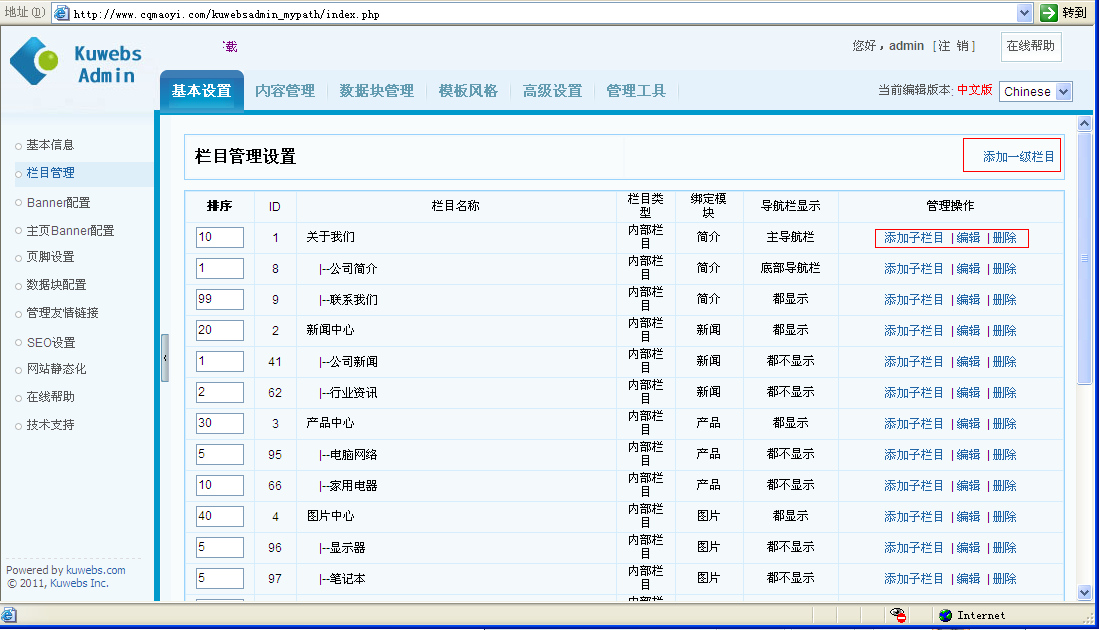Switch to the 内容管理 tab
Screen dimensions: 1099x630
tap(285, 91)
